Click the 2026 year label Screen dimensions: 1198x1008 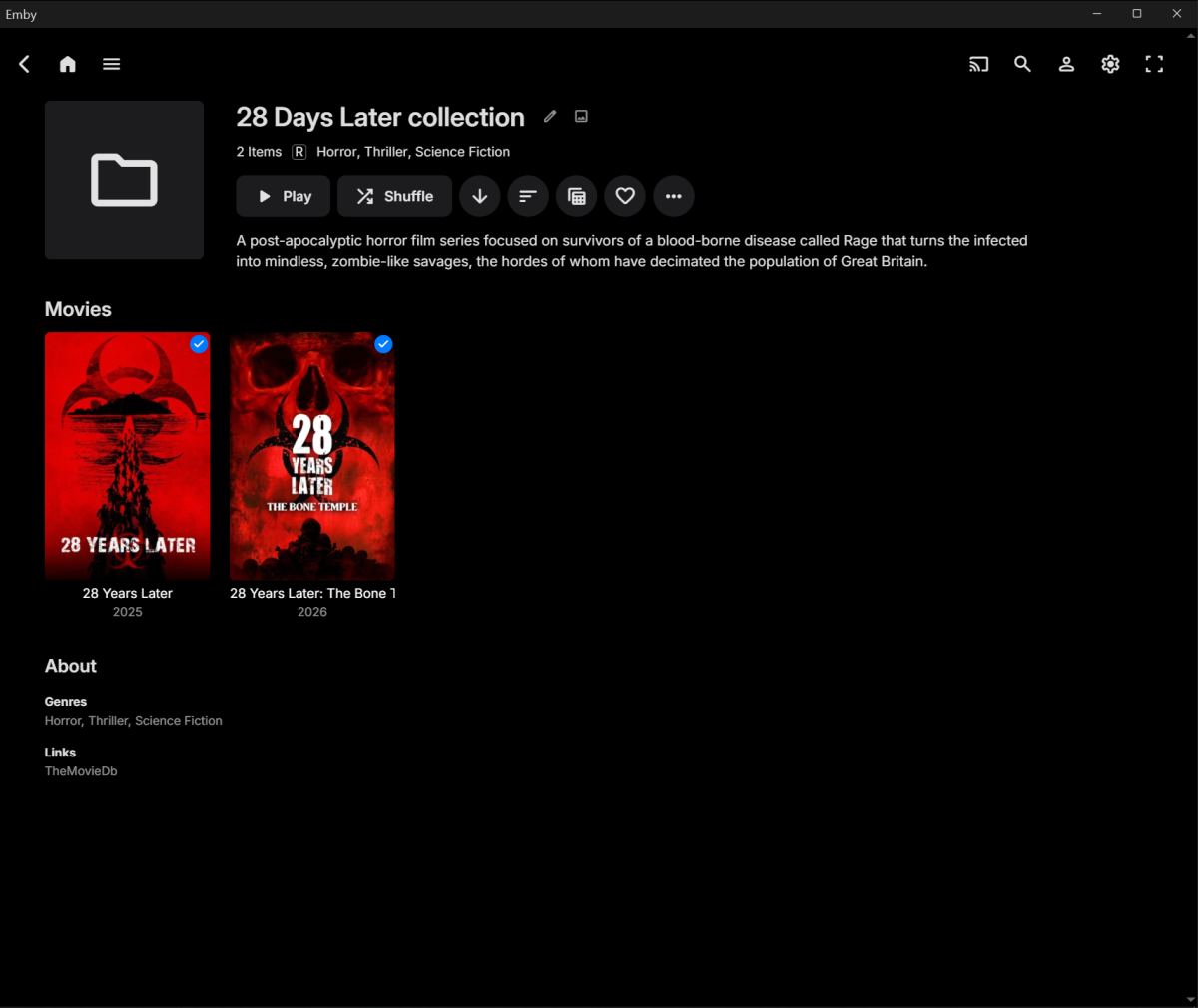click(x=312, y=612)
